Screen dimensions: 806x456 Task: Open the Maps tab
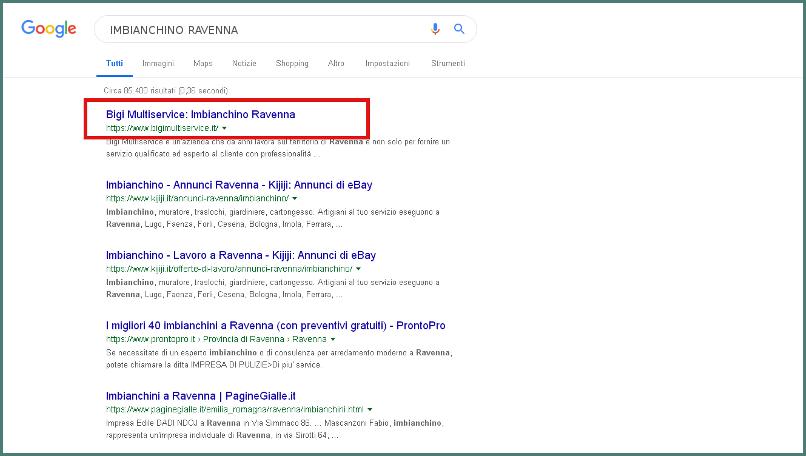point(203,63)
